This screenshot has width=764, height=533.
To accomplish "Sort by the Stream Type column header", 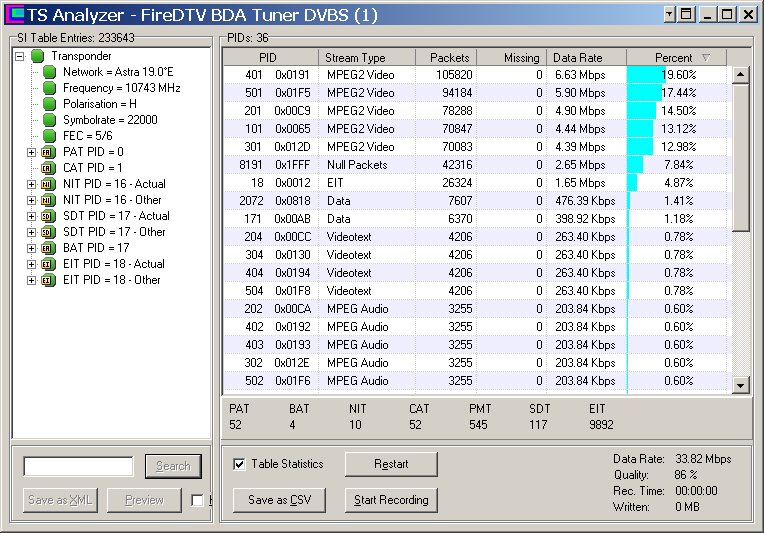I will (355, 58).
